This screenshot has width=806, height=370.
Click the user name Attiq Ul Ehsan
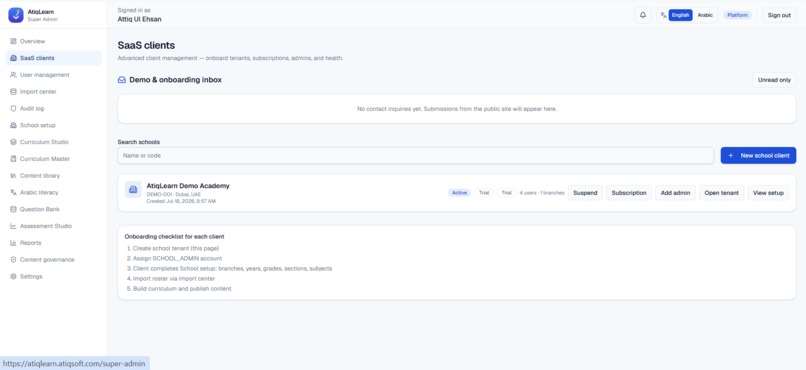(139, 20)
